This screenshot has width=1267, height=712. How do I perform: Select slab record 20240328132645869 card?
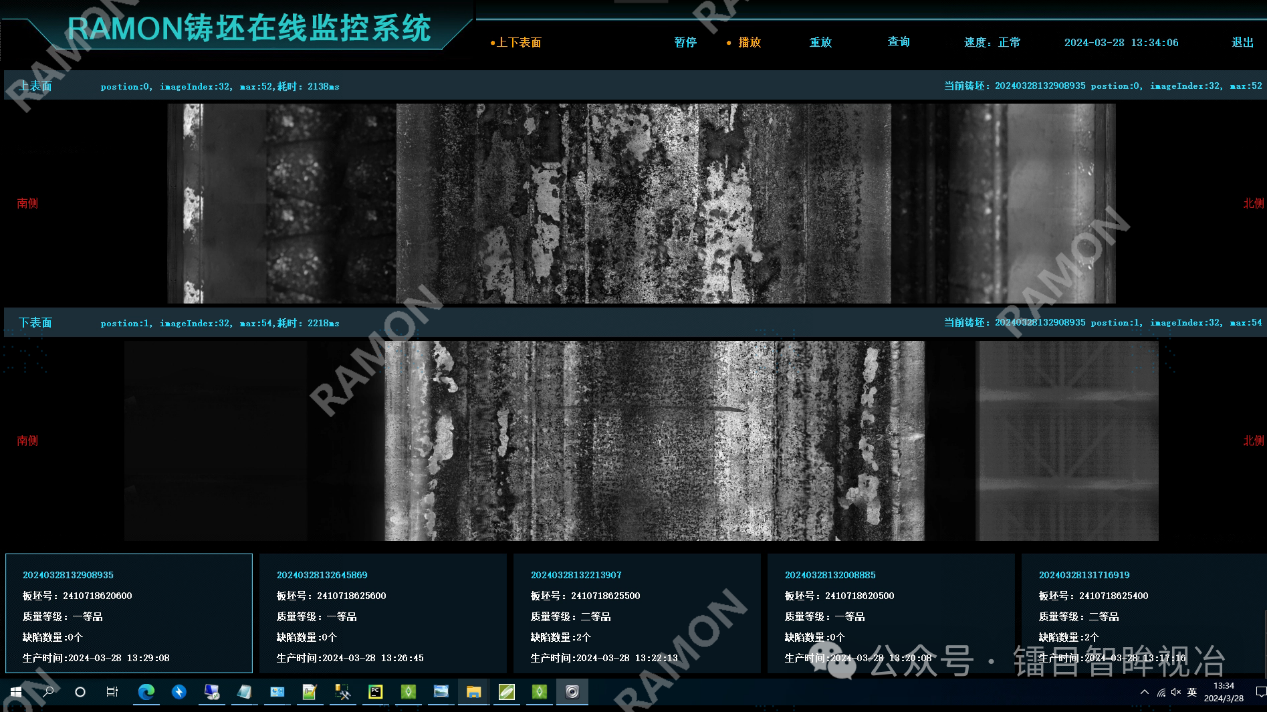coord(382,612)
